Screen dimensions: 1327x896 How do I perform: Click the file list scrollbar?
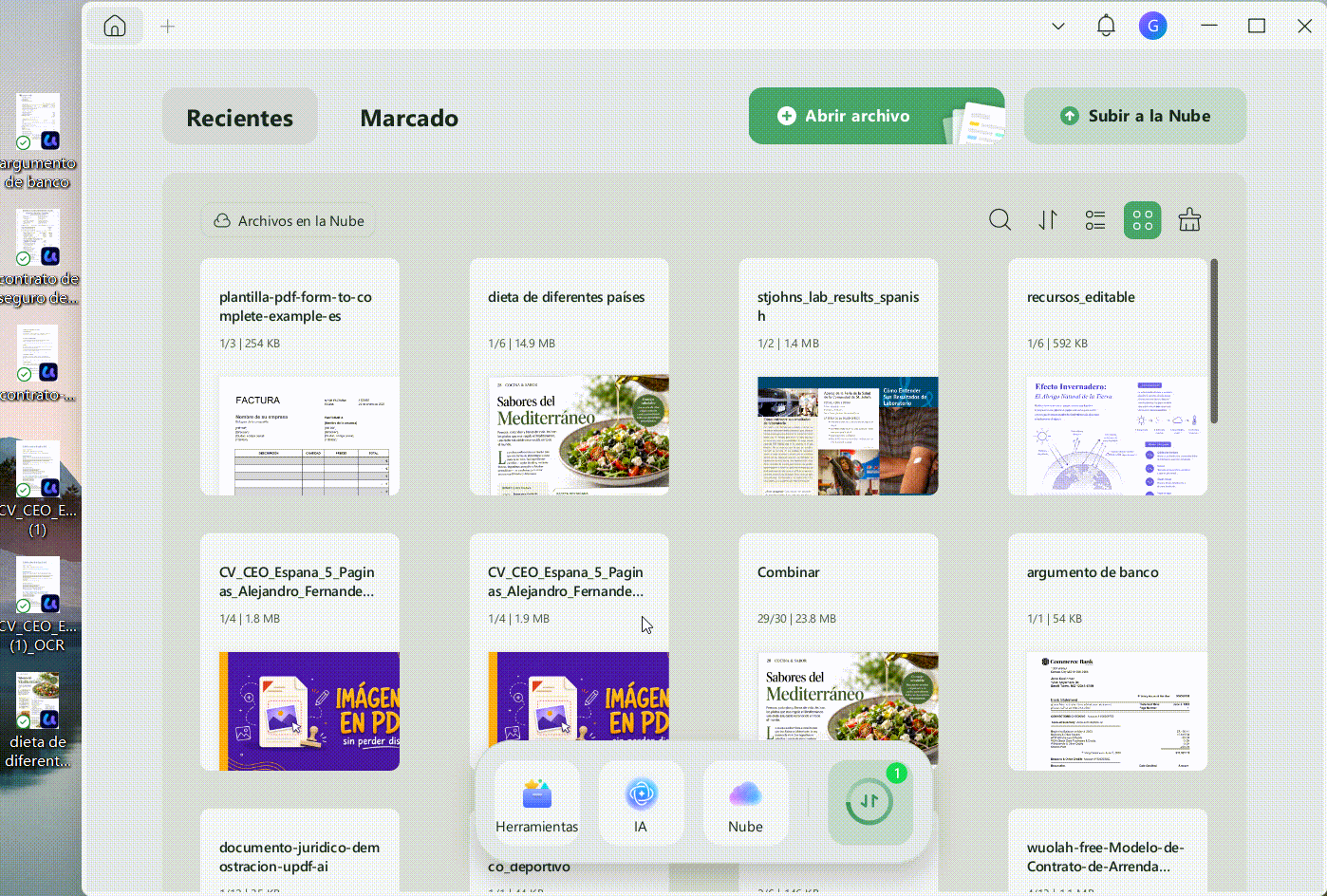(x=1213, y=341)
